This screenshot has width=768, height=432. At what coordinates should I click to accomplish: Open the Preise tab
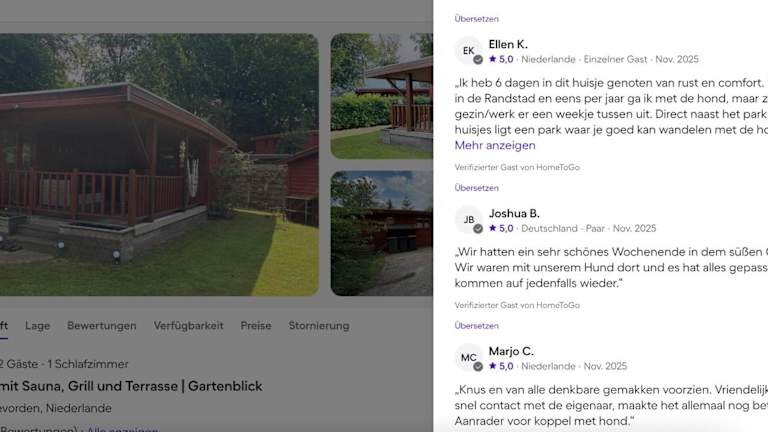(x=256, y=326)
